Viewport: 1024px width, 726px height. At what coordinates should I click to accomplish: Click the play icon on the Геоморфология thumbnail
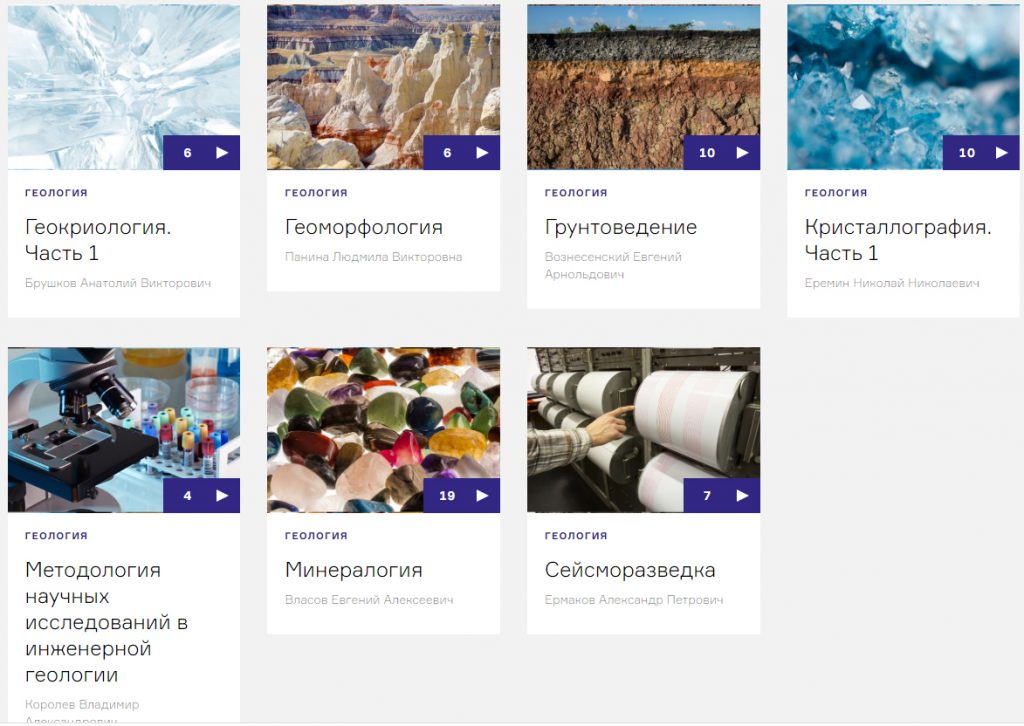click(x=482, y=153)
